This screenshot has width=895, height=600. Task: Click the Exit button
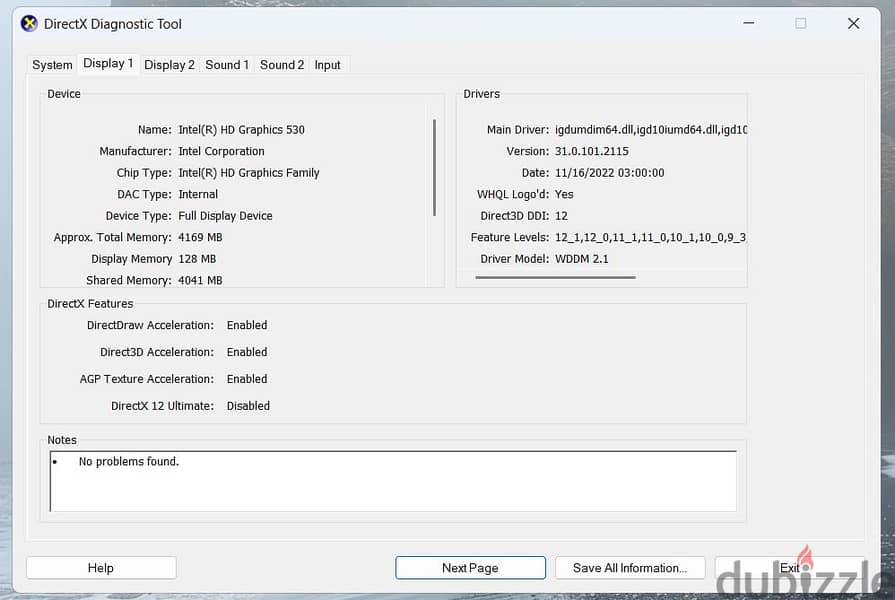[x=790, y=568]
